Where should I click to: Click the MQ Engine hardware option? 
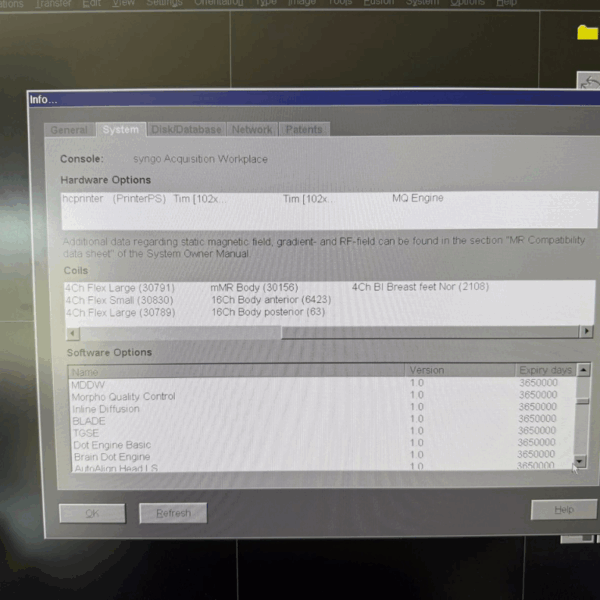pyautogui.click(x=417, y=198)
